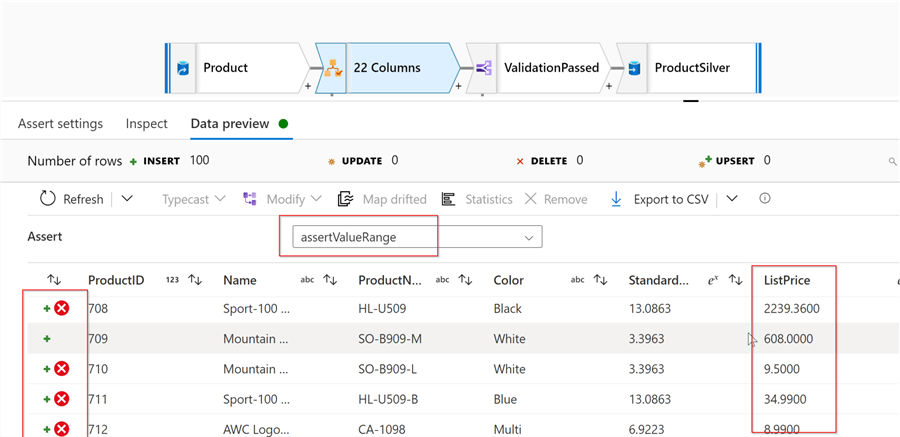Click cell SO-B909-L
Image resolution: width=900 pixels, height=437 pixels.
pos(387,369)
